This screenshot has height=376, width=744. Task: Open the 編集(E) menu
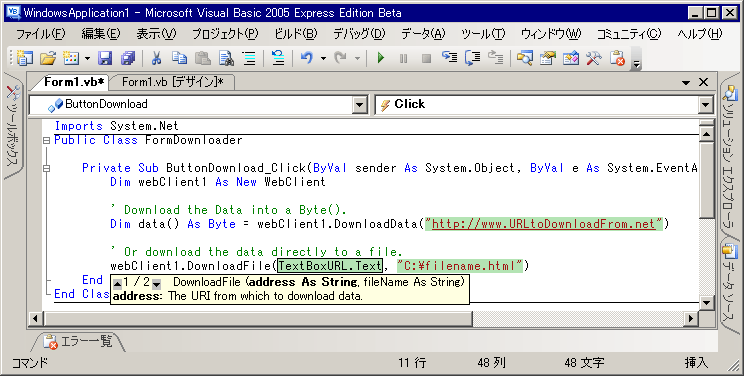pyautogui.click(x=101, y=34)
